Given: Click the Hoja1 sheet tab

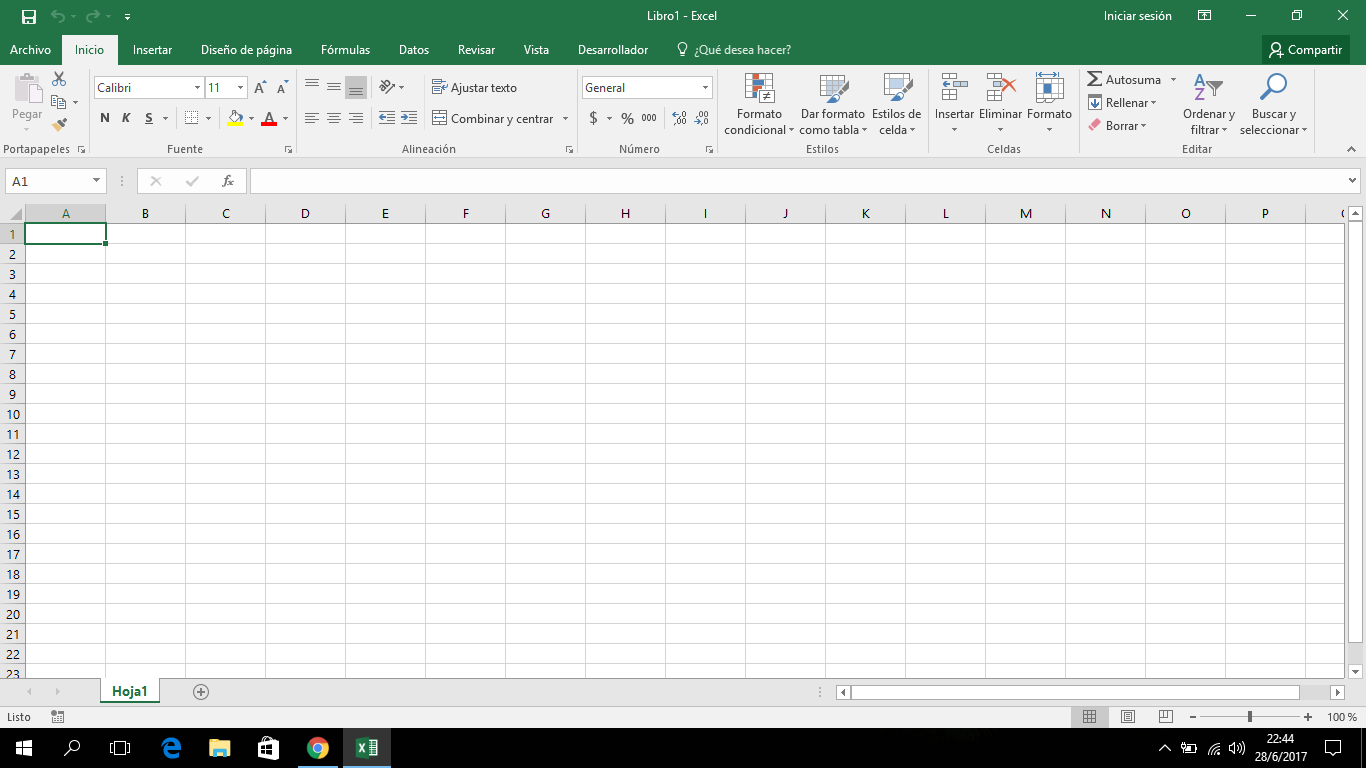Looking at the screenshot, I should [130, 691].
